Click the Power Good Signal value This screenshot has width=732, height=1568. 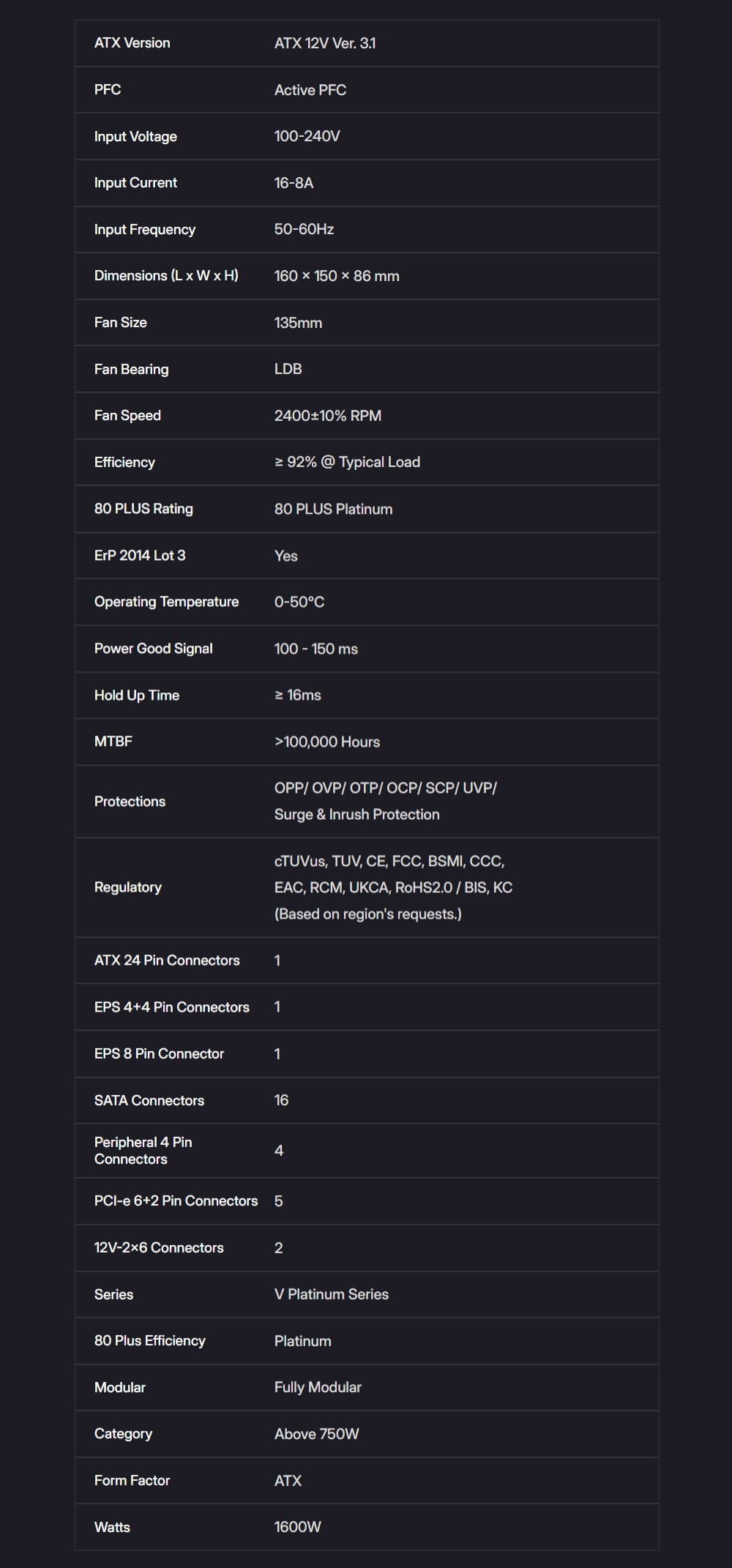[315, 649]
